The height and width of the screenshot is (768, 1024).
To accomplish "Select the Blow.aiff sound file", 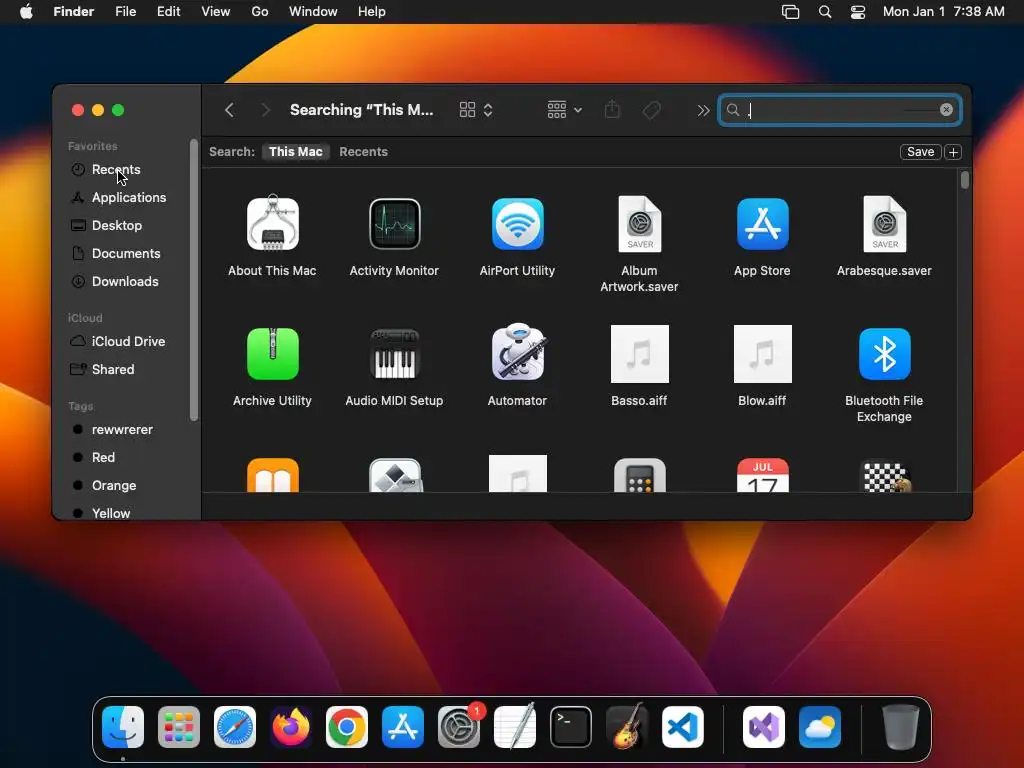I will click(762, 354).
